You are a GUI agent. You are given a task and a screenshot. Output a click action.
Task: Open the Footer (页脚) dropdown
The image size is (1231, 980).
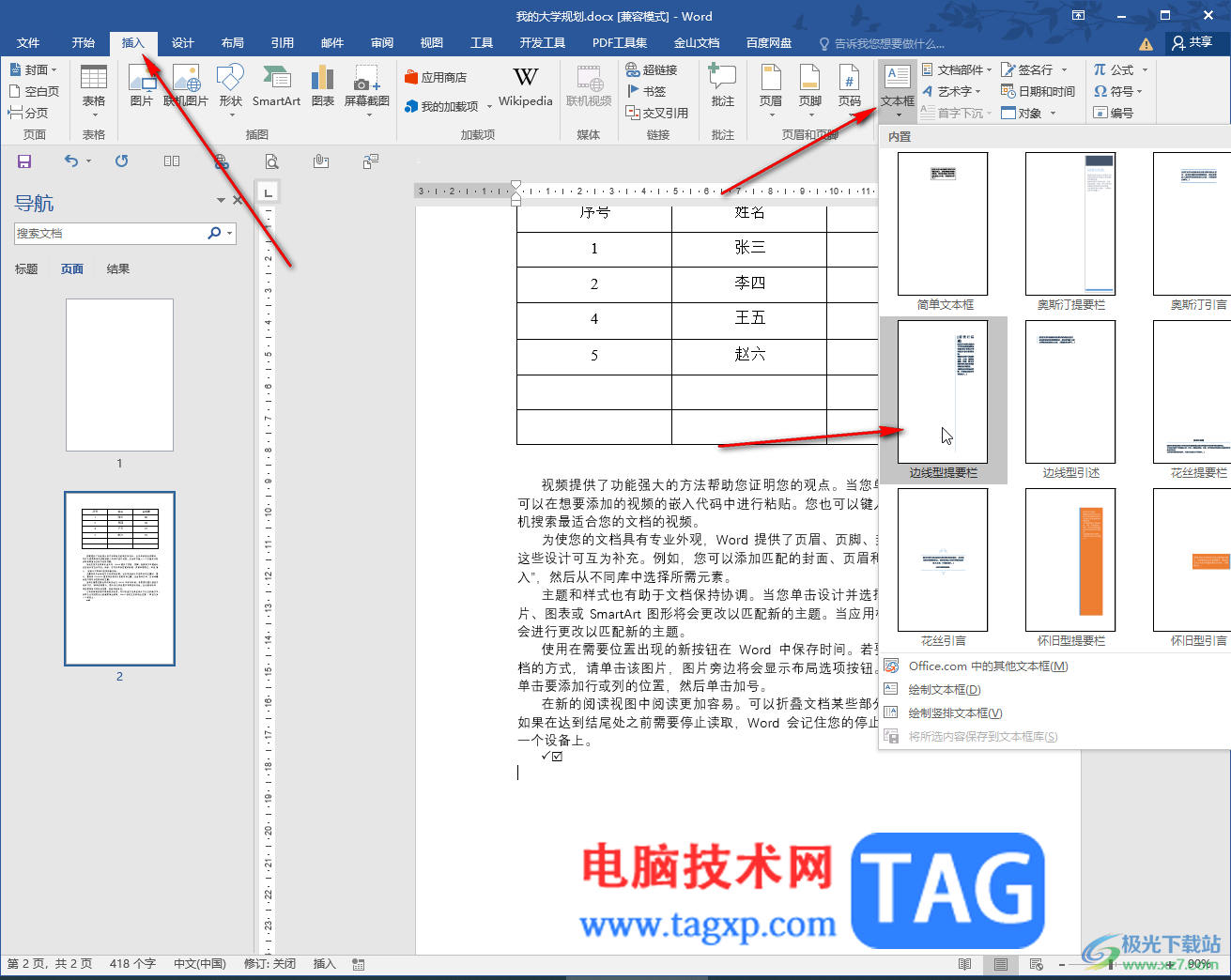coord(810,90)
